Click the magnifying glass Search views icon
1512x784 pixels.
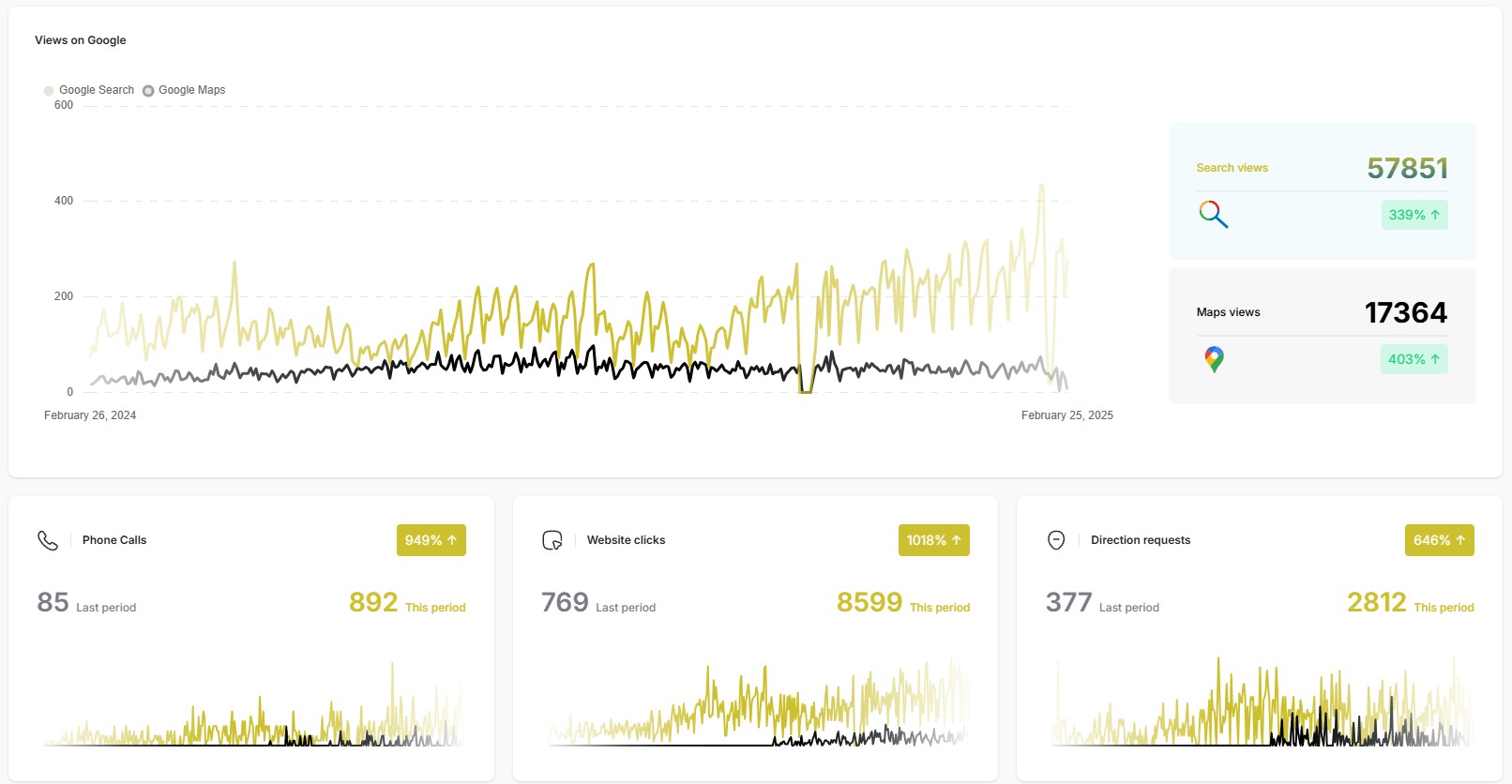tap(1213, 215)
